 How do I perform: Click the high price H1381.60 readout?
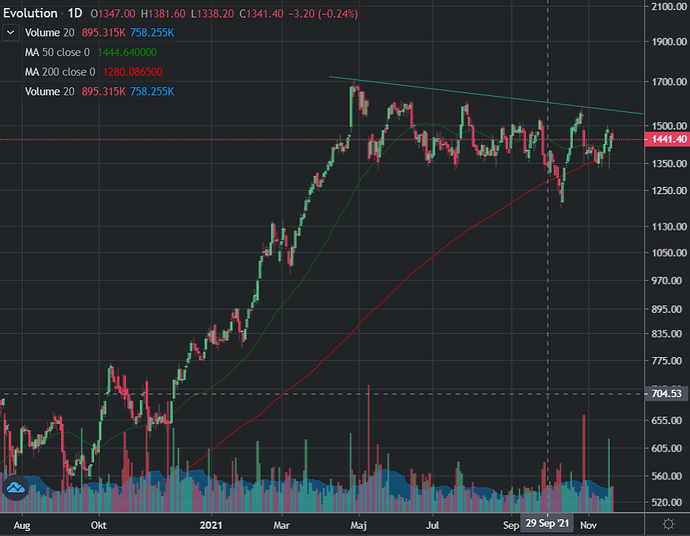pos(163,14)
